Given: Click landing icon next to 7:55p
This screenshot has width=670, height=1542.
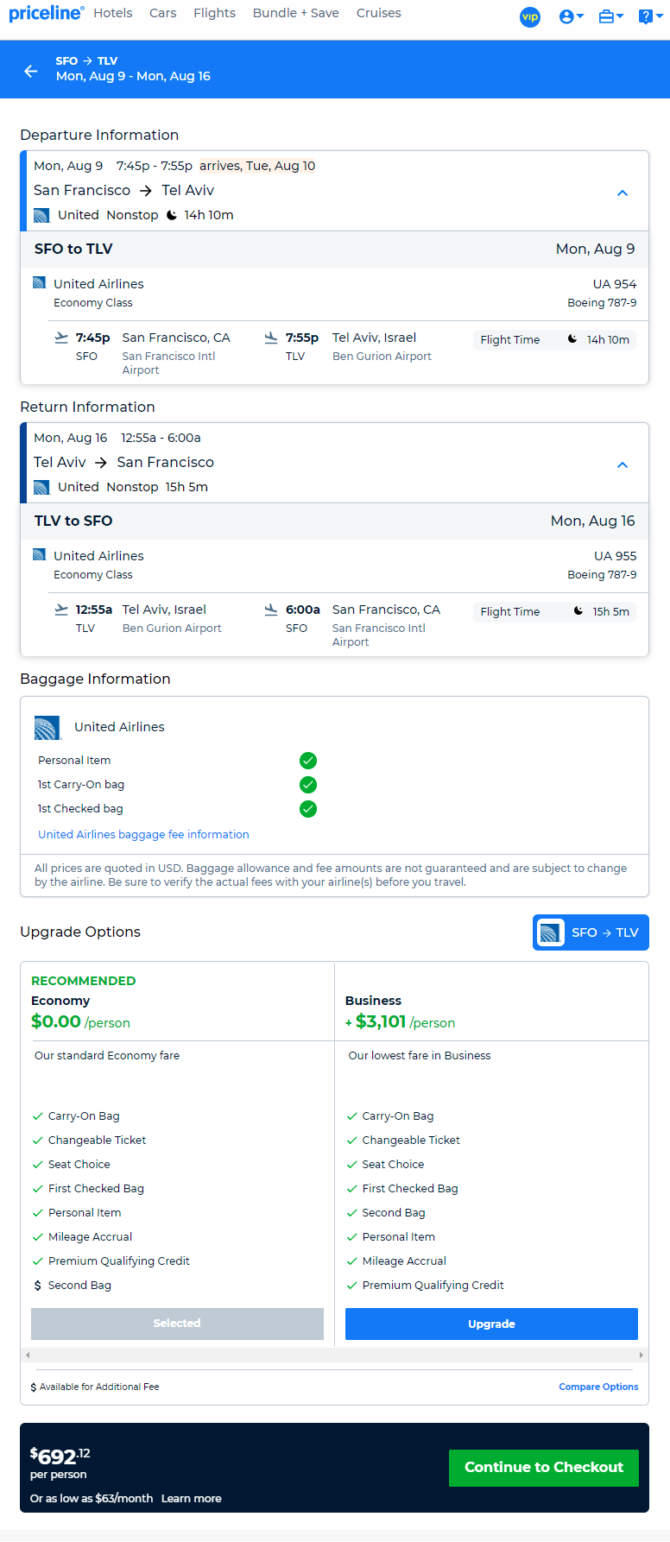Looking at the screenshot, I should 271,338.
